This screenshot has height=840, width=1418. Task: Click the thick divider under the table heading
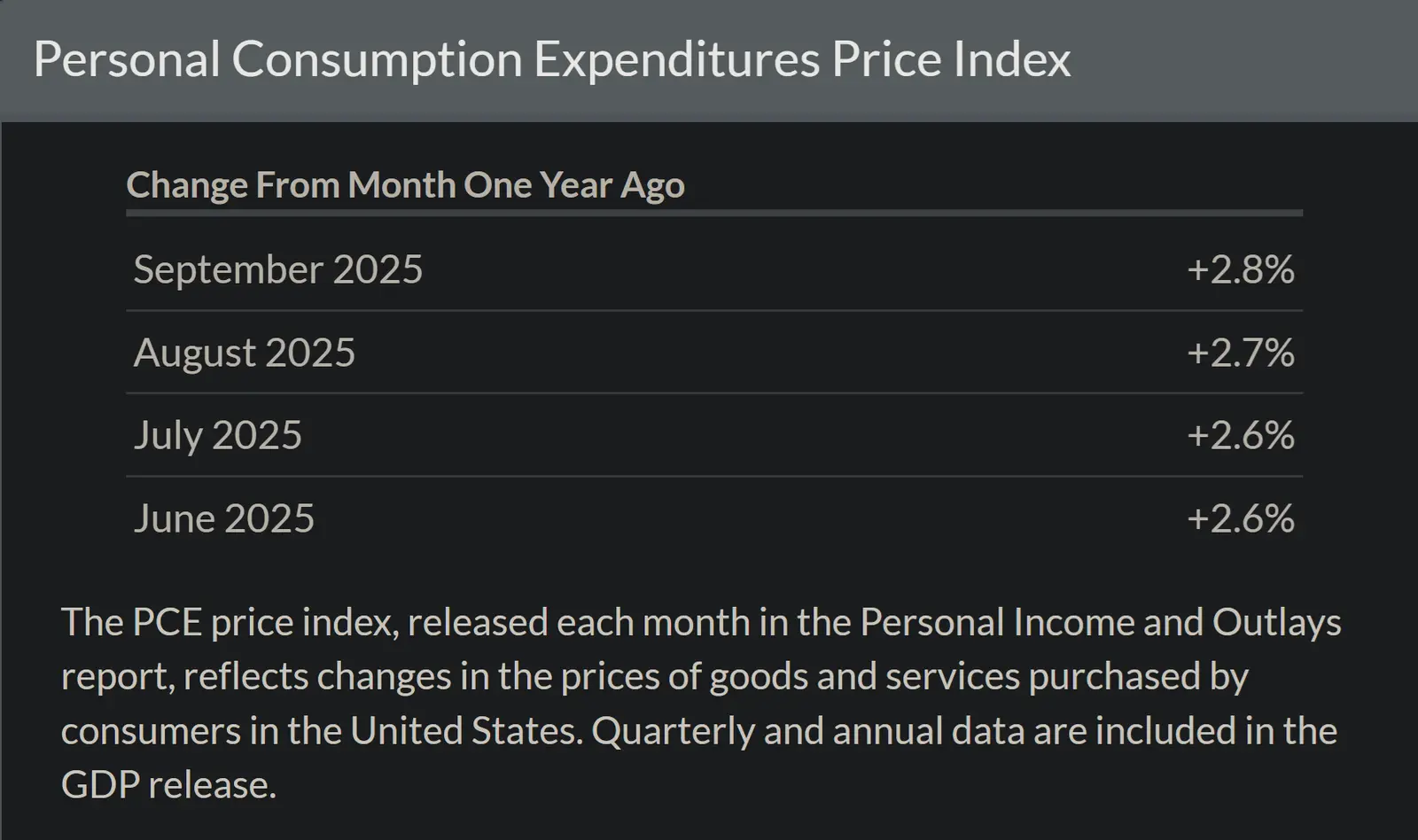(714, 213)
